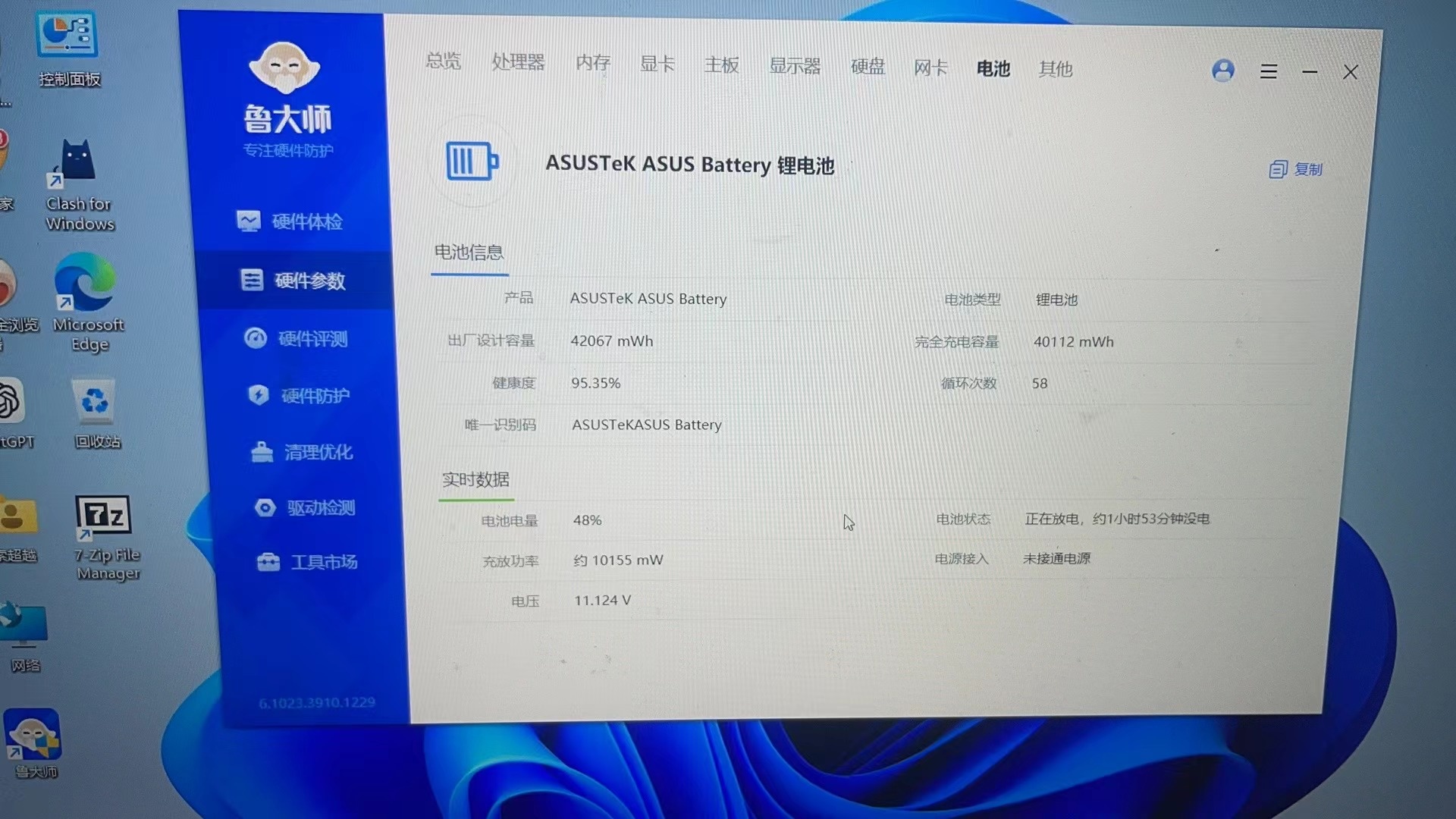Click the 95.35% health value

[595, 384]
